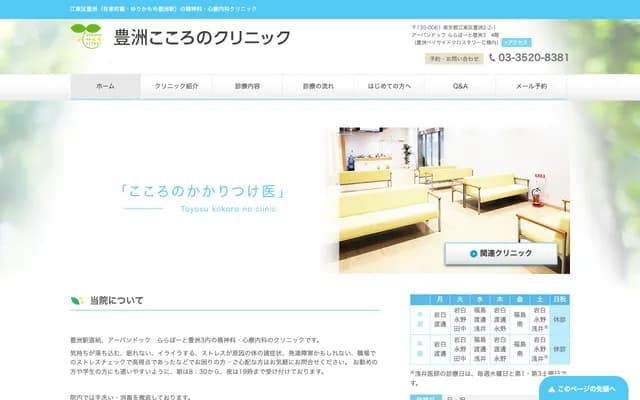Screen dimensions: 640x400
Task: Click the arrow icon on 関連クリニック
Action: pyautogui.click(x=458, y=253)
